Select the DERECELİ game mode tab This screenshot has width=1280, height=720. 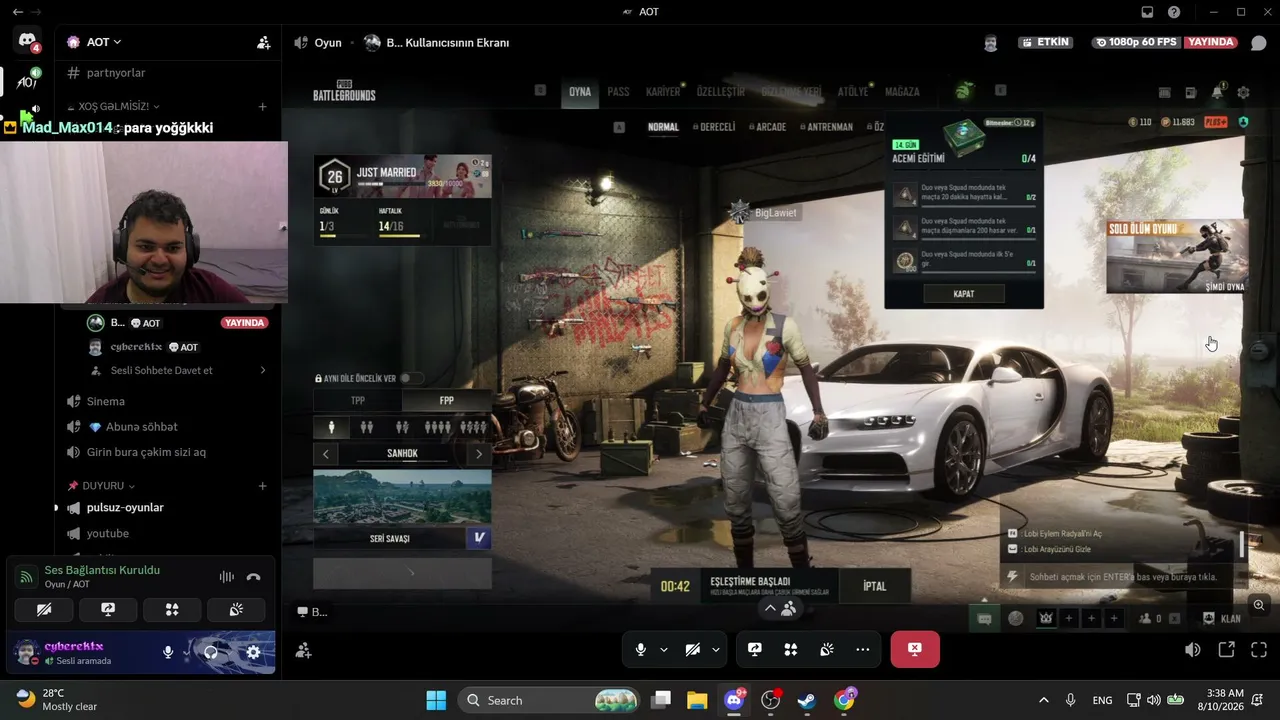717,127
